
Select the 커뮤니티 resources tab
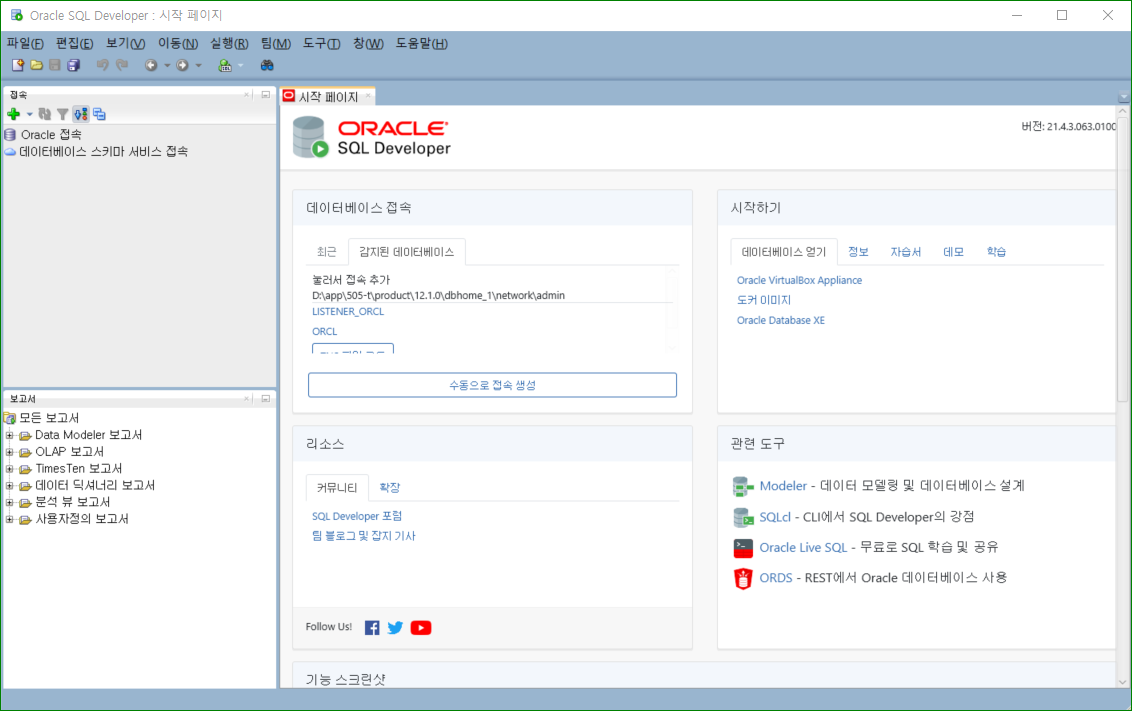tap(337, 488)
